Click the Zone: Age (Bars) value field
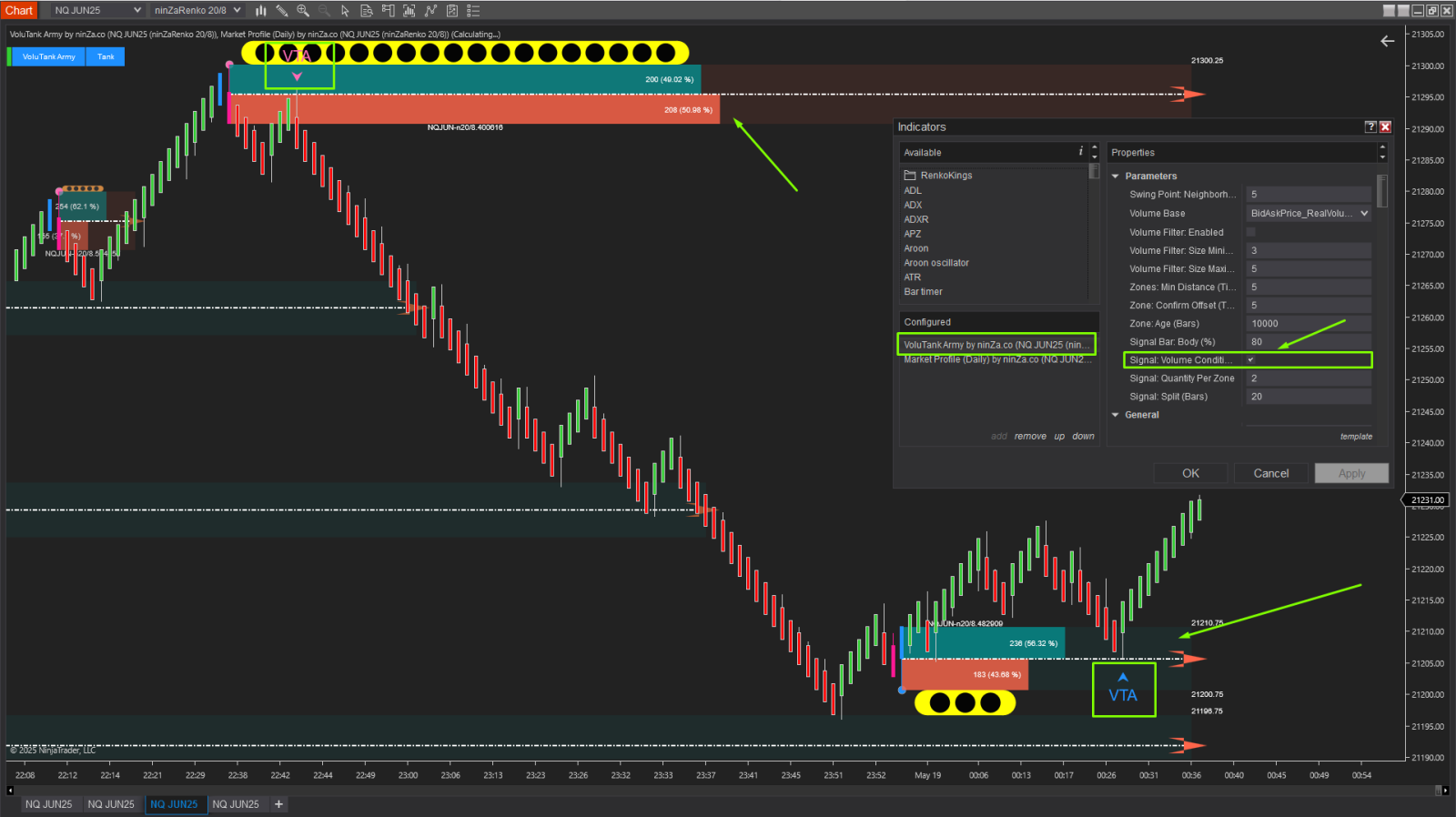 (1309, 324)
